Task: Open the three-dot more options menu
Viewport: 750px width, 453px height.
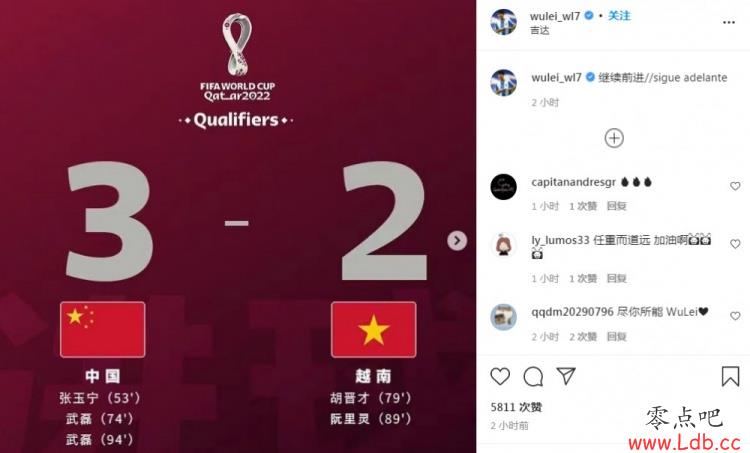Action: point(728,22)
